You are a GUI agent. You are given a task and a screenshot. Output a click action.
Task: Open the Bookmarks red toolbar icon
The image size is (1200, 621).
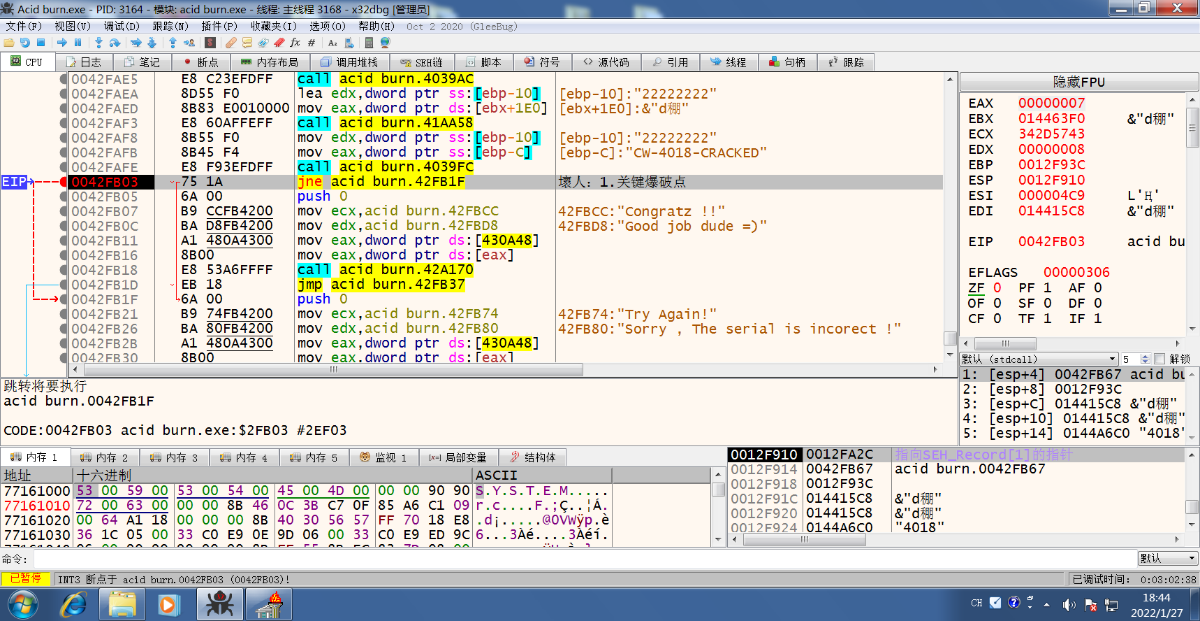[279, 43]
